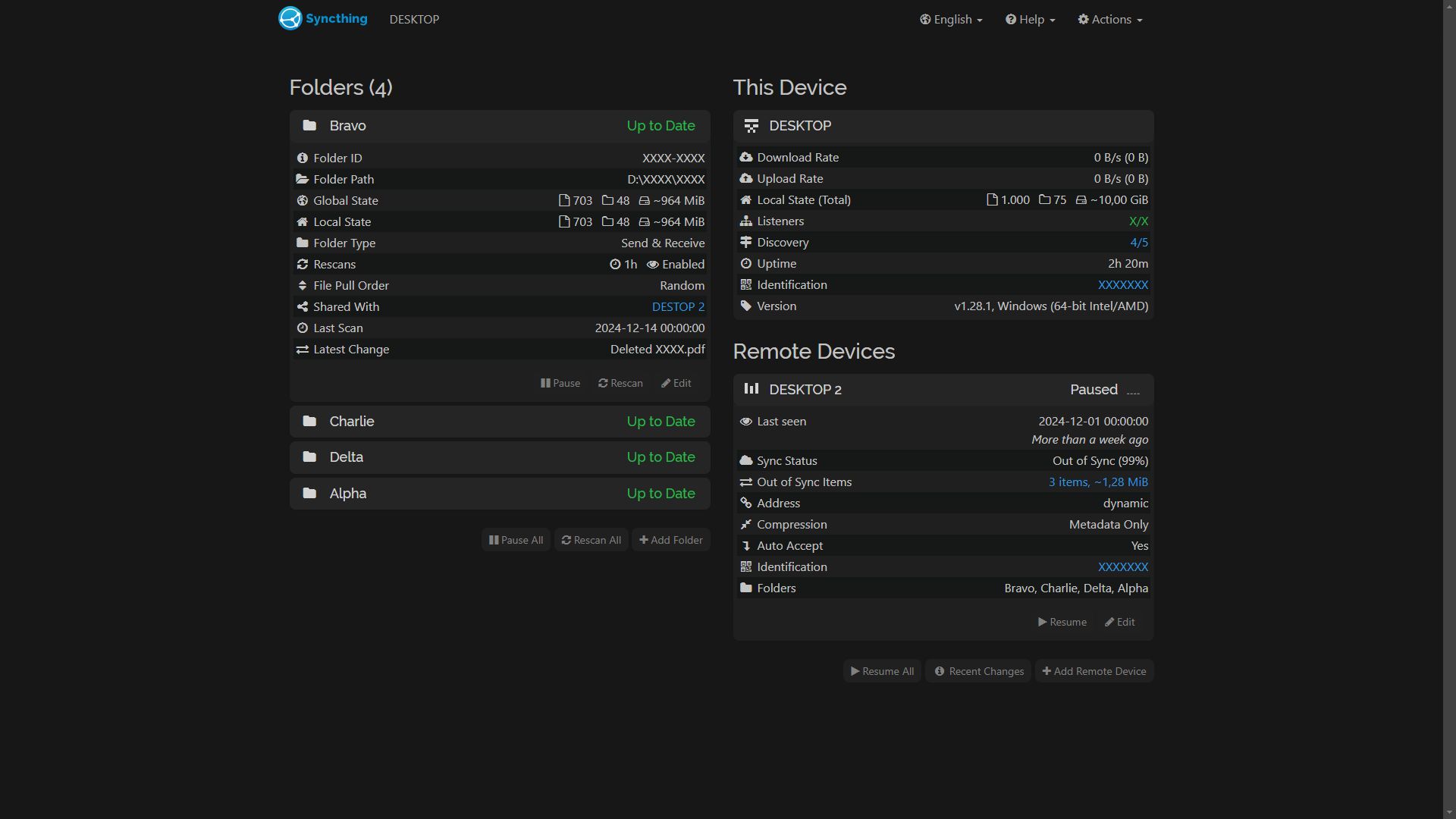Click the Add Folder button
Image resolution: width=1456 pixels, height=819 pixels.
tap(671, 540)
